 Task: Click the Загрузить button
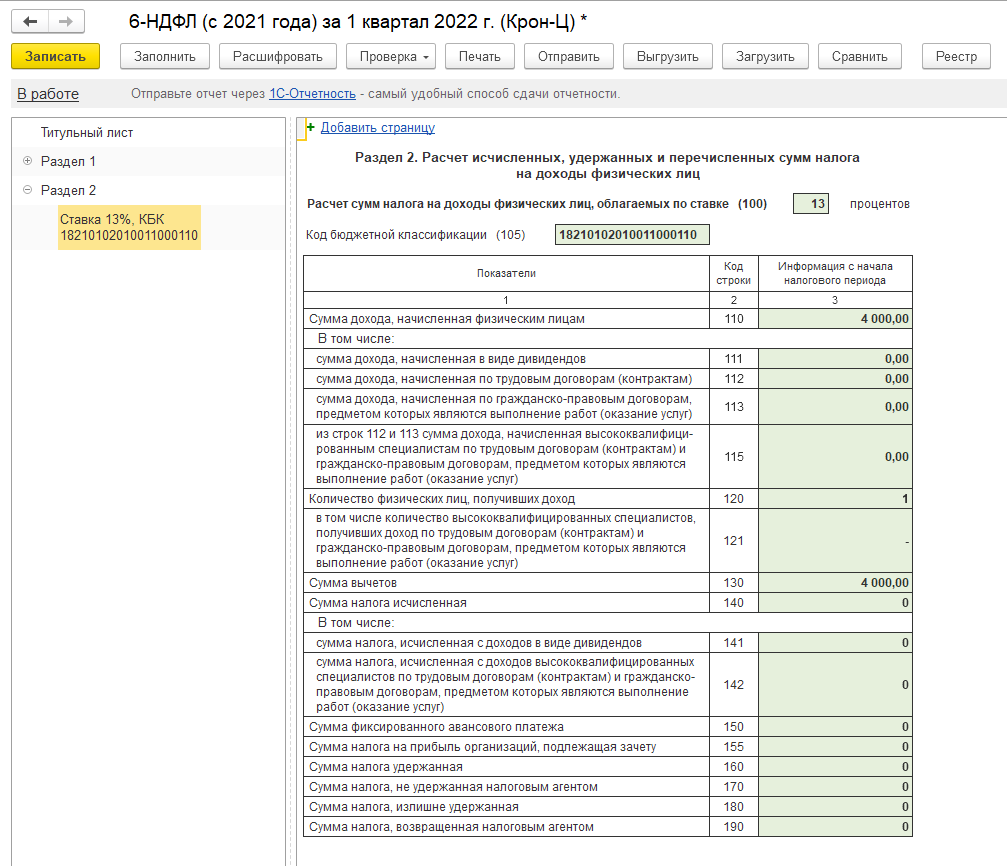(765, 57)
